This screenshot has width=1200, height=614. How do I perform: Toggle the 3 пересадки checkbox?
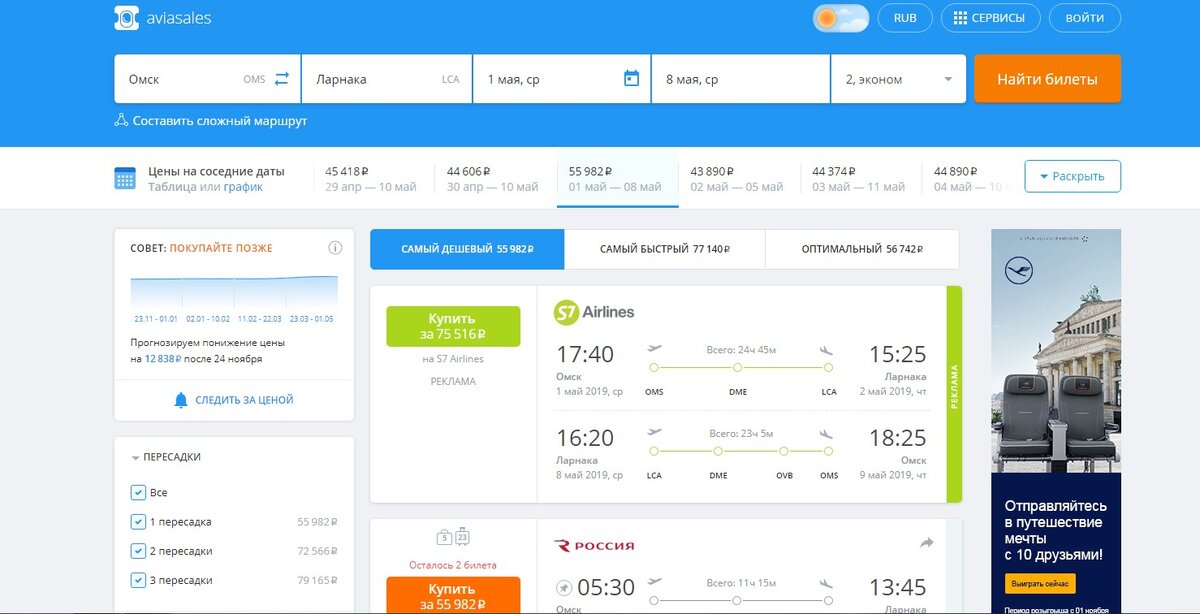(x=138, y=580)
